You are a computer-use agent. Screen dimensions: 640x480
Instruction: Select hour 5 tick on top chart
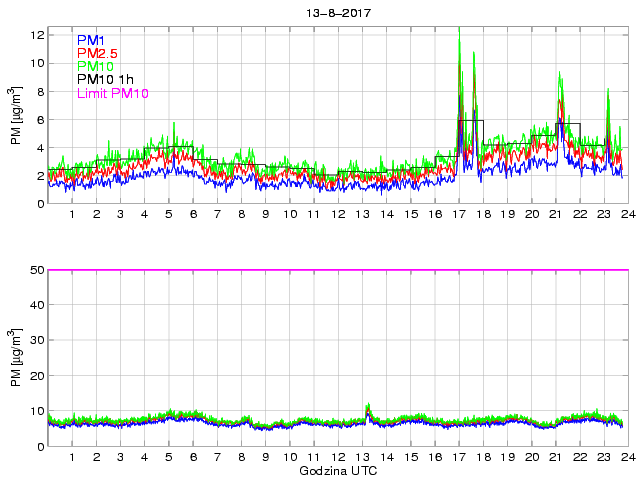coord(169,215)
